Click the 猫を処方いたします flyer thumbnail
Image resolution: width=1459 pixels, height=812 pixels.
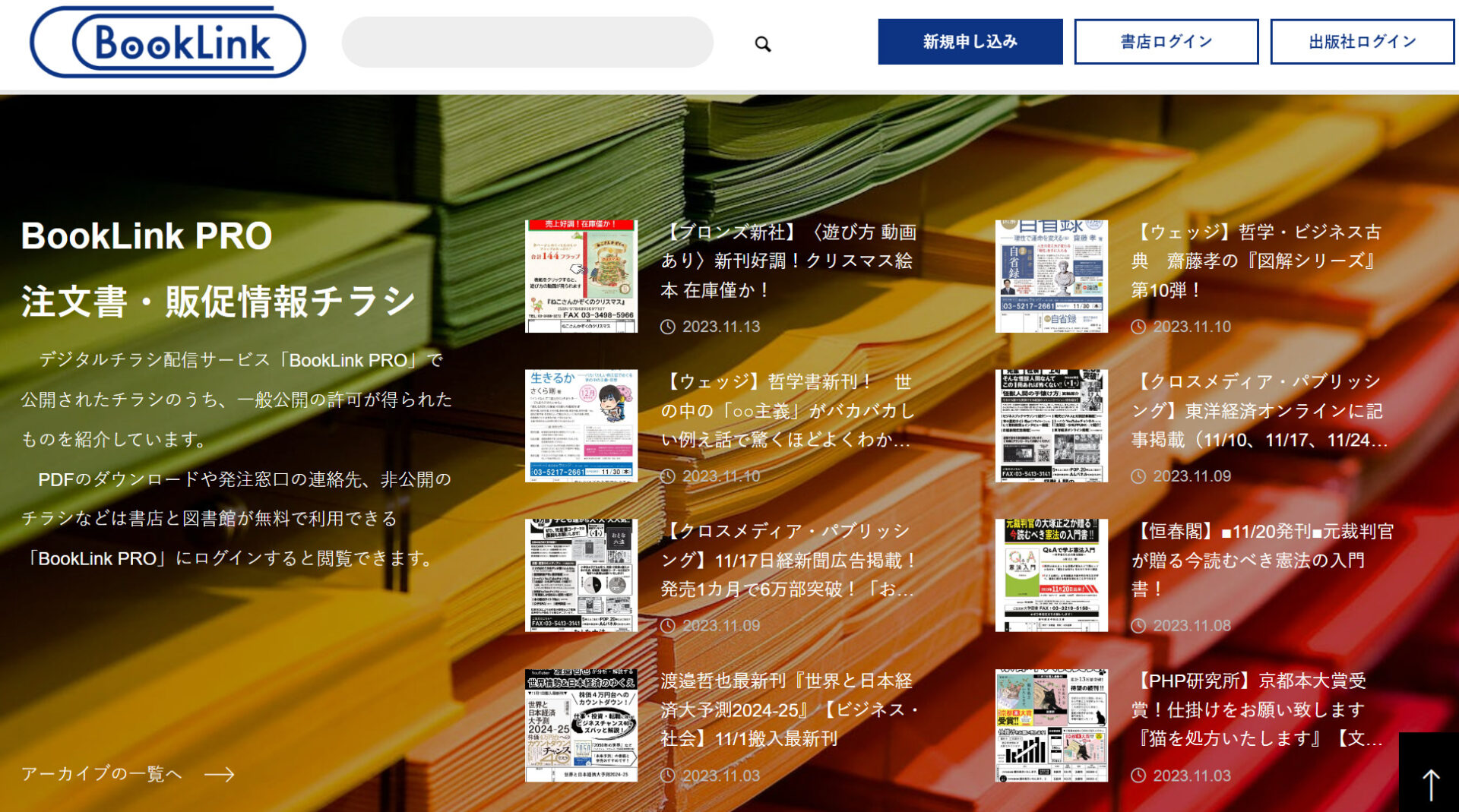coord(1051,725)
